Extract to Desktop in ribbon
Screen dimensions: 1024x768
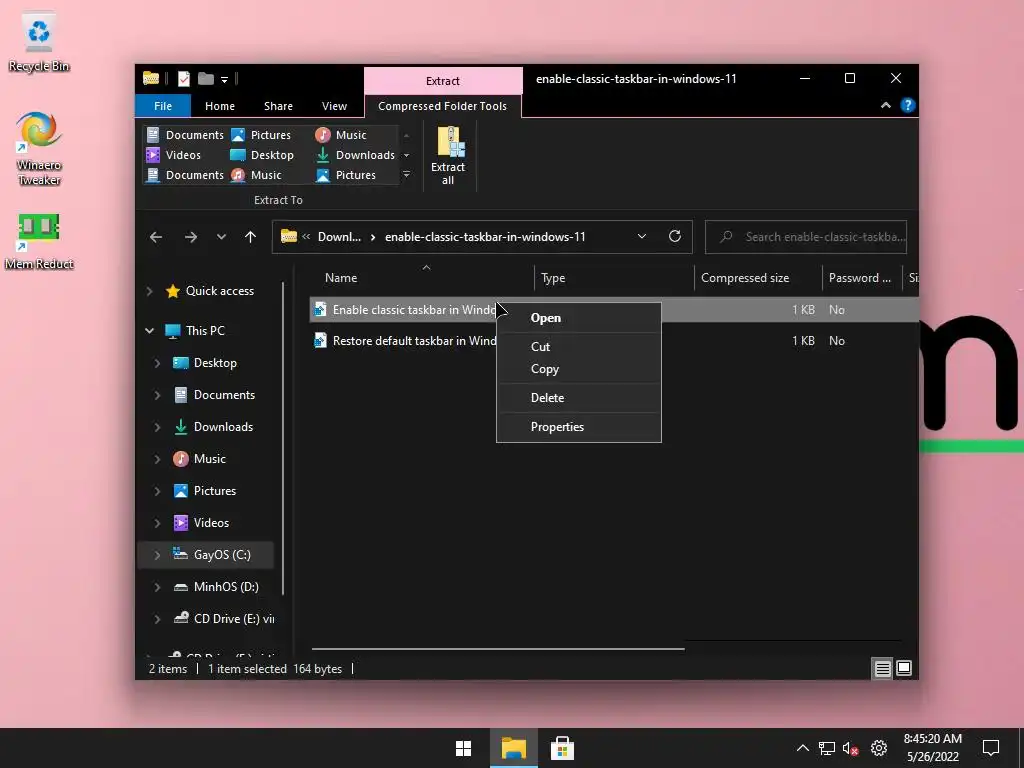pos(263,155)
